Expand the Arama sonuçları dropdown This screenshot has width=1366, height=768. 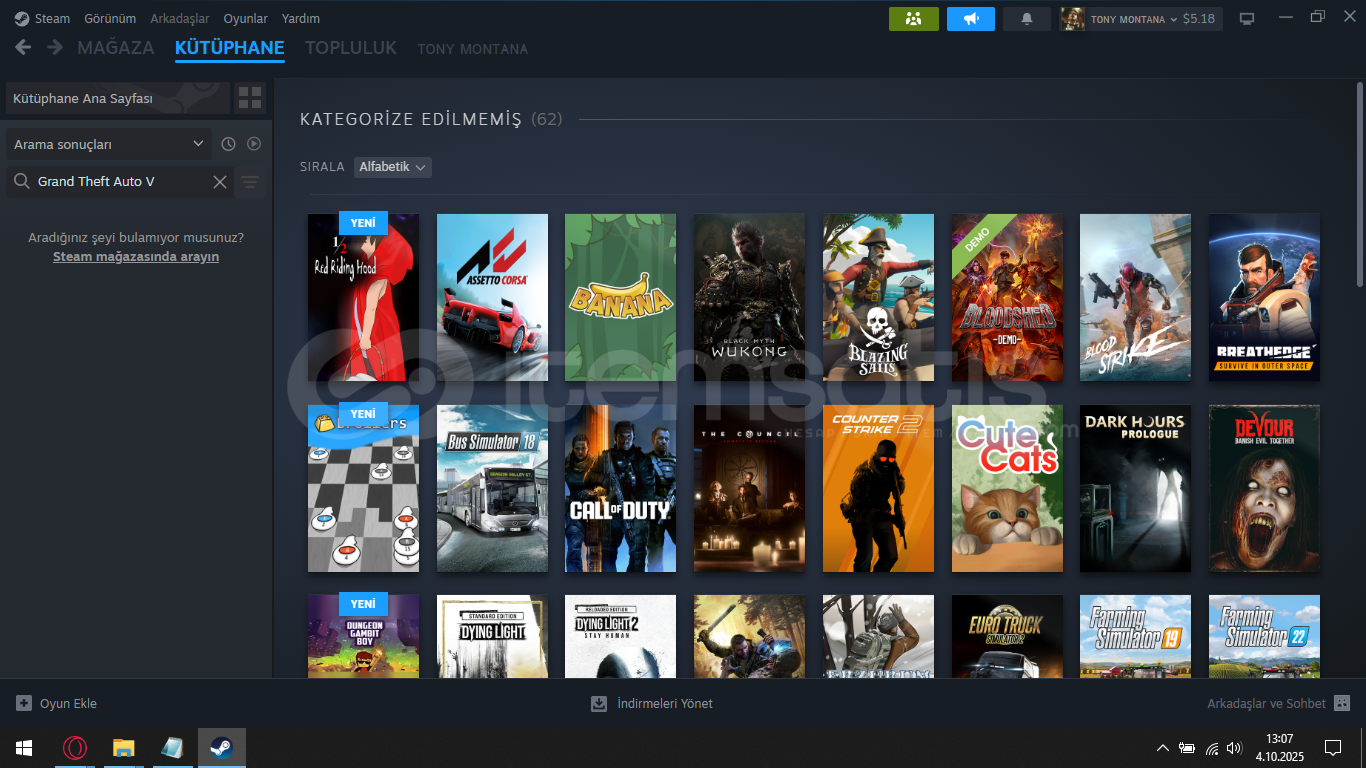[109, 144]
